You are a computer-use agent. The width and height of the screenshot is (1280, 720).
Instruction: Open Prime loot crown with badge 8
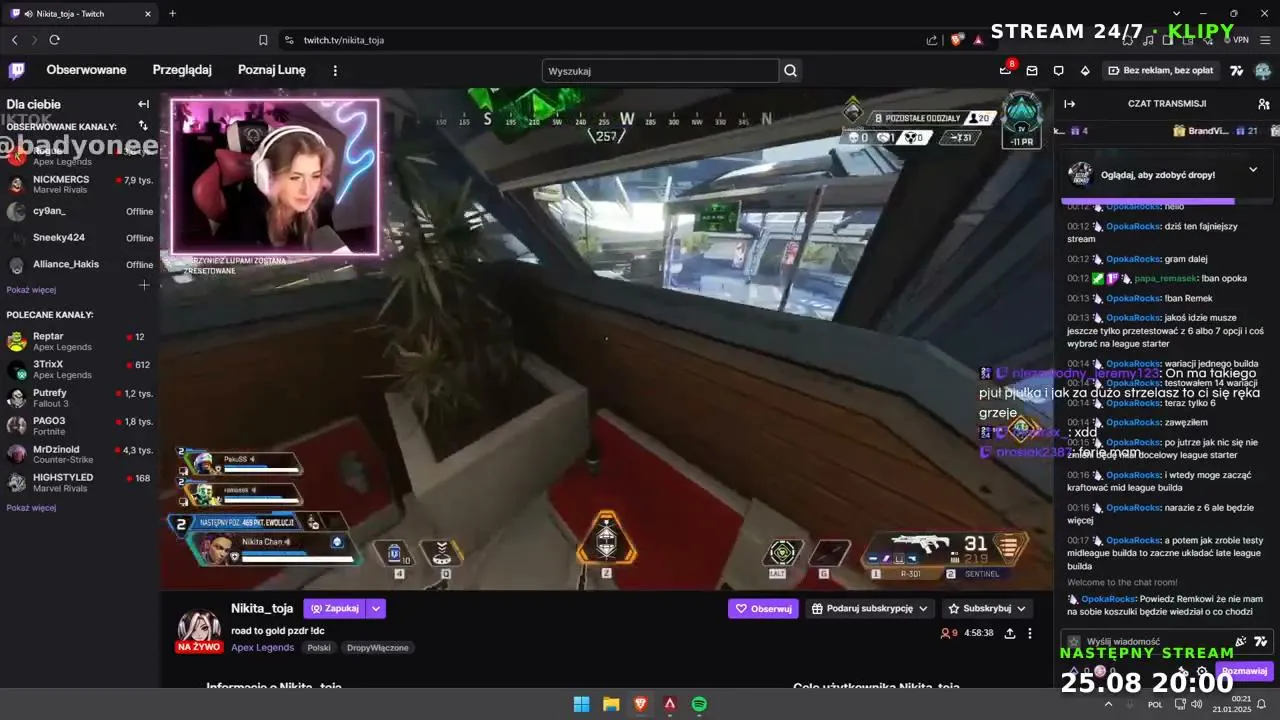pyautogui.click(x=1006, y=70)
